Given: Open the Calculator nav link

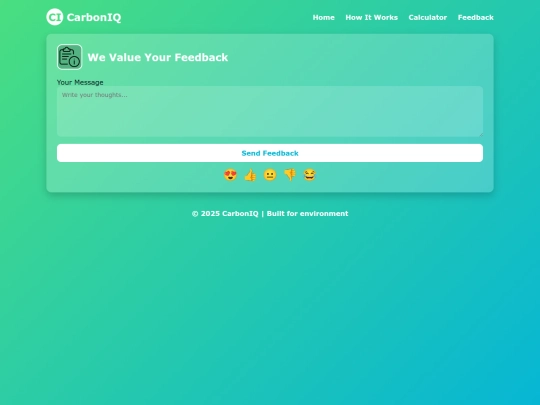Looking at the screenshot, I should click(428, 18).
